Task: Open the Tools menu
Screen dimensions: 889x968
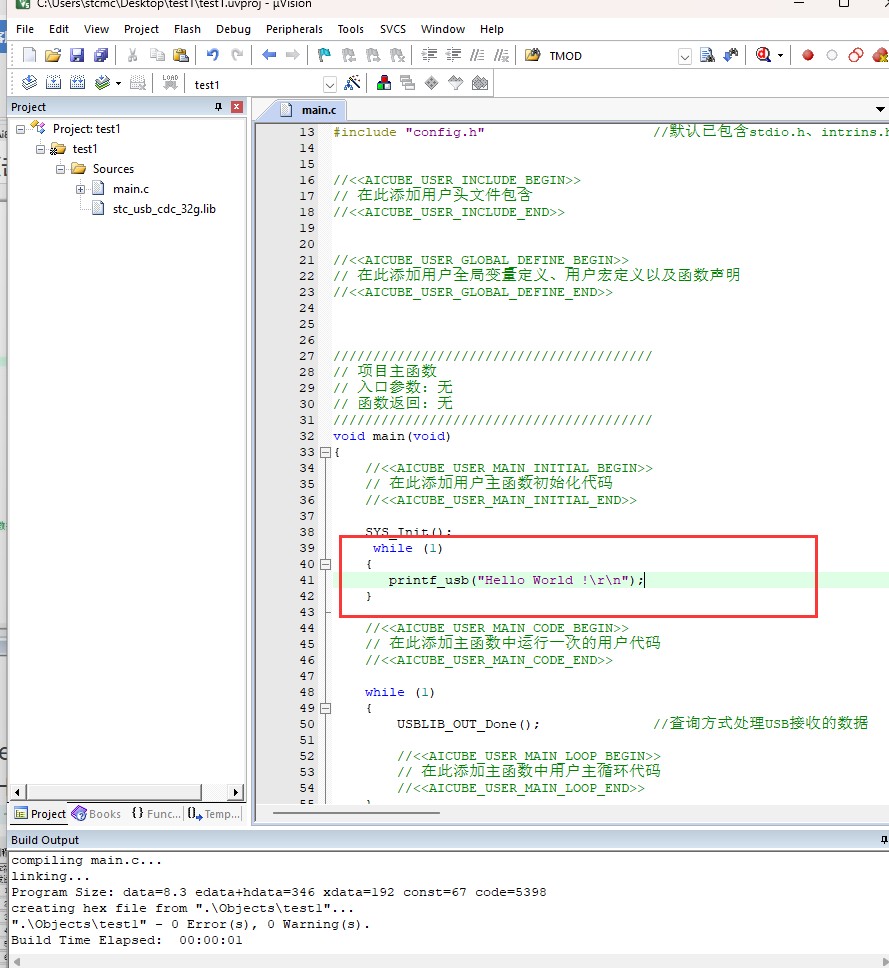Action: 350,29
